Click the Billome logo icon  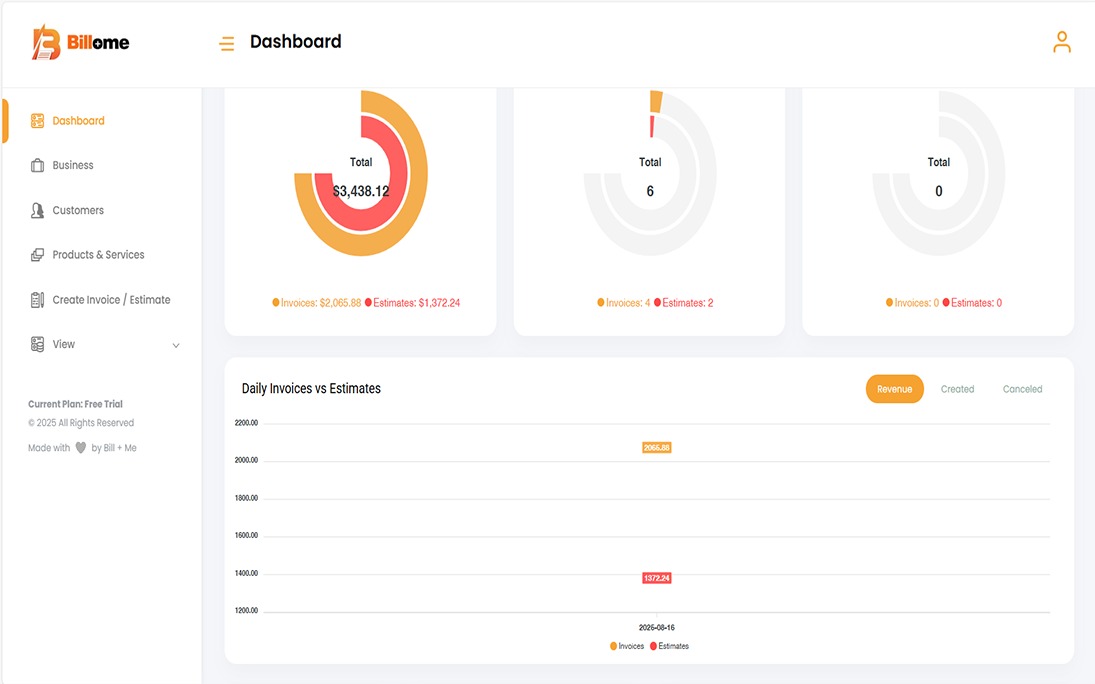pos(46,43)
